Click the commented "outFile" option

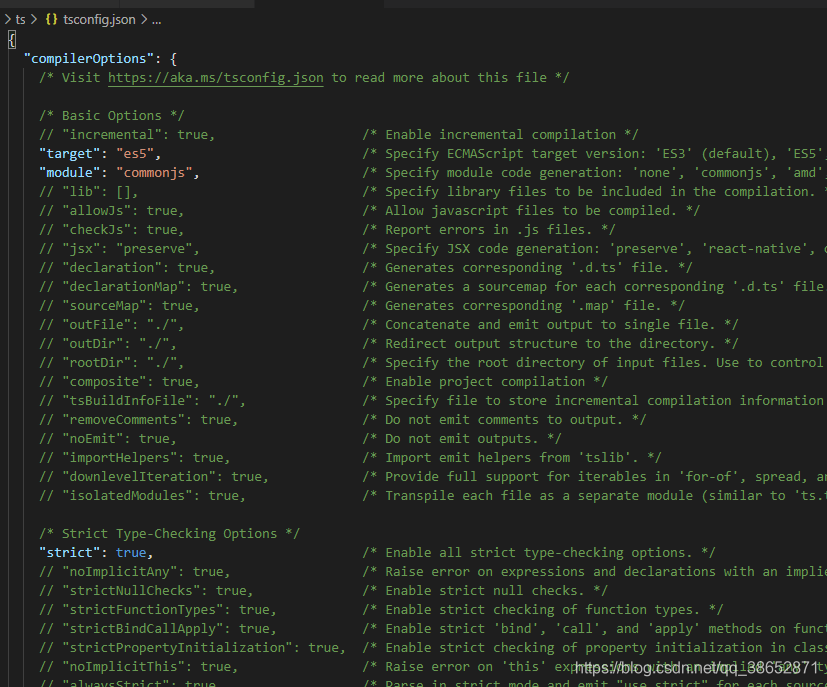coord(112,324)
